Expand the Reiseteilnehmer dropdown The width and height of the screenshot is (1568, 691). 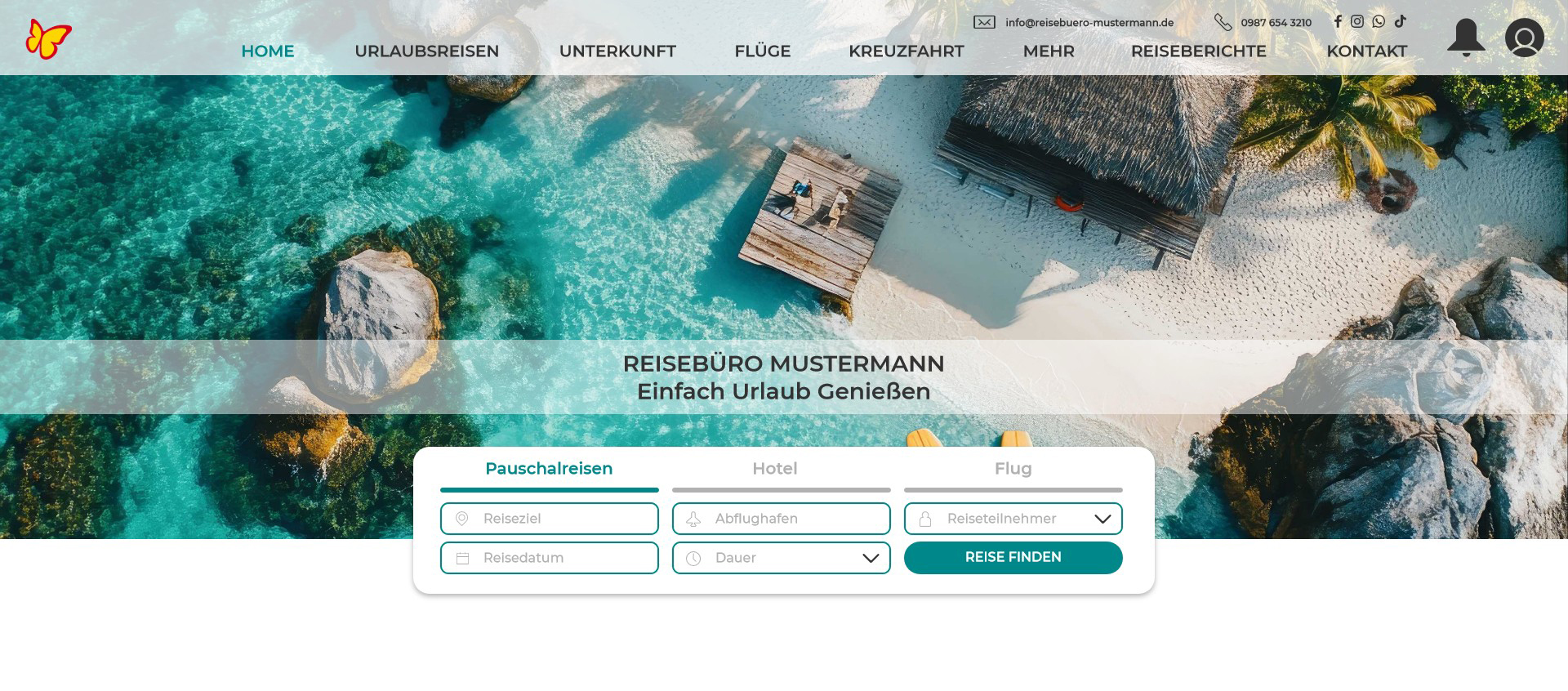coord(1013,519)
